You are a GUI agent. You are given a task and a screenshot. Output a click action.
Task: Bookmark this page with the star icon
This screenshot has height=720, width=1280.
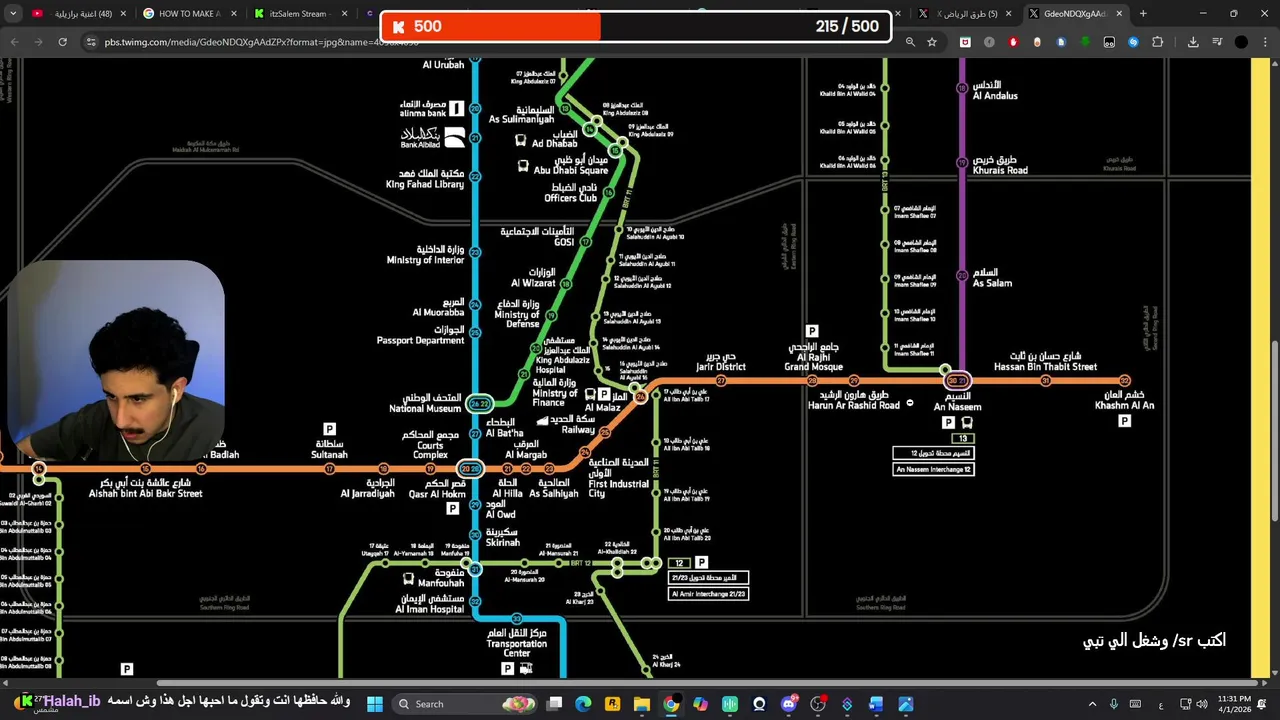coord(932,42)
